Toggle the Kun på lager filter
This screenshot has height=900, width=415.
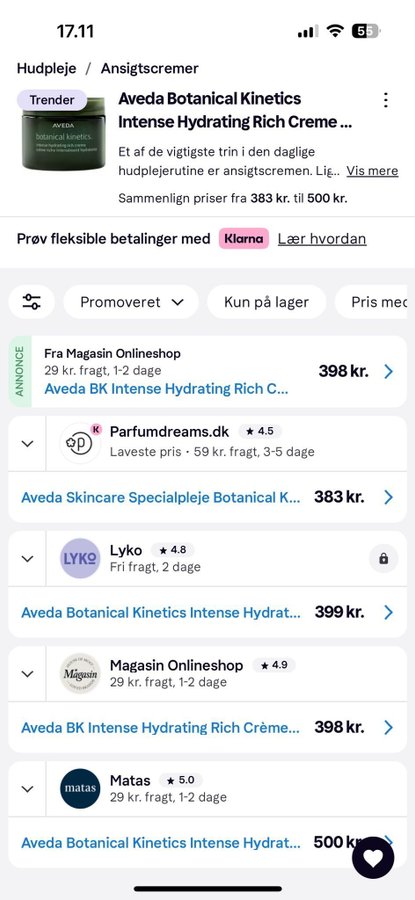[x=266, y=302]
